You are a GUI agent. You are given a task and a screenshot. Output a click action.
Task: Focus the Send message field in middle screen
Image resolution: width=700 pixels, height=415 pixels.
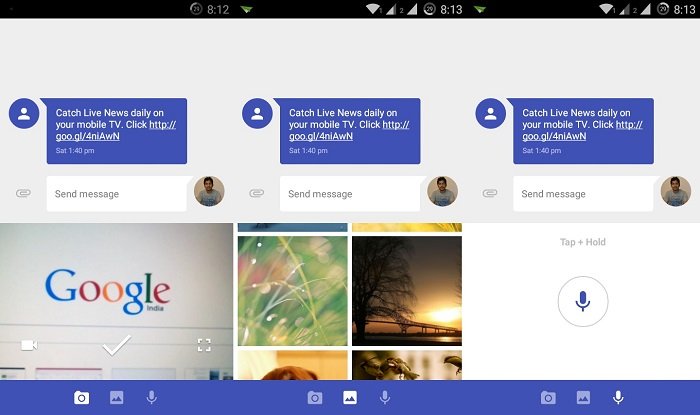(x=350, y=194)
